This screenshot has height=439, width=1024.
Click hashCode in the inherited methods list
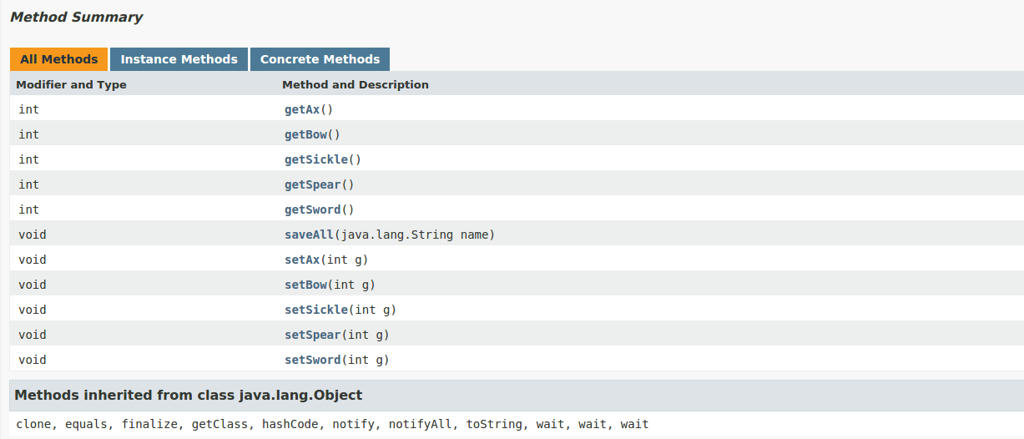pos(290,425)
